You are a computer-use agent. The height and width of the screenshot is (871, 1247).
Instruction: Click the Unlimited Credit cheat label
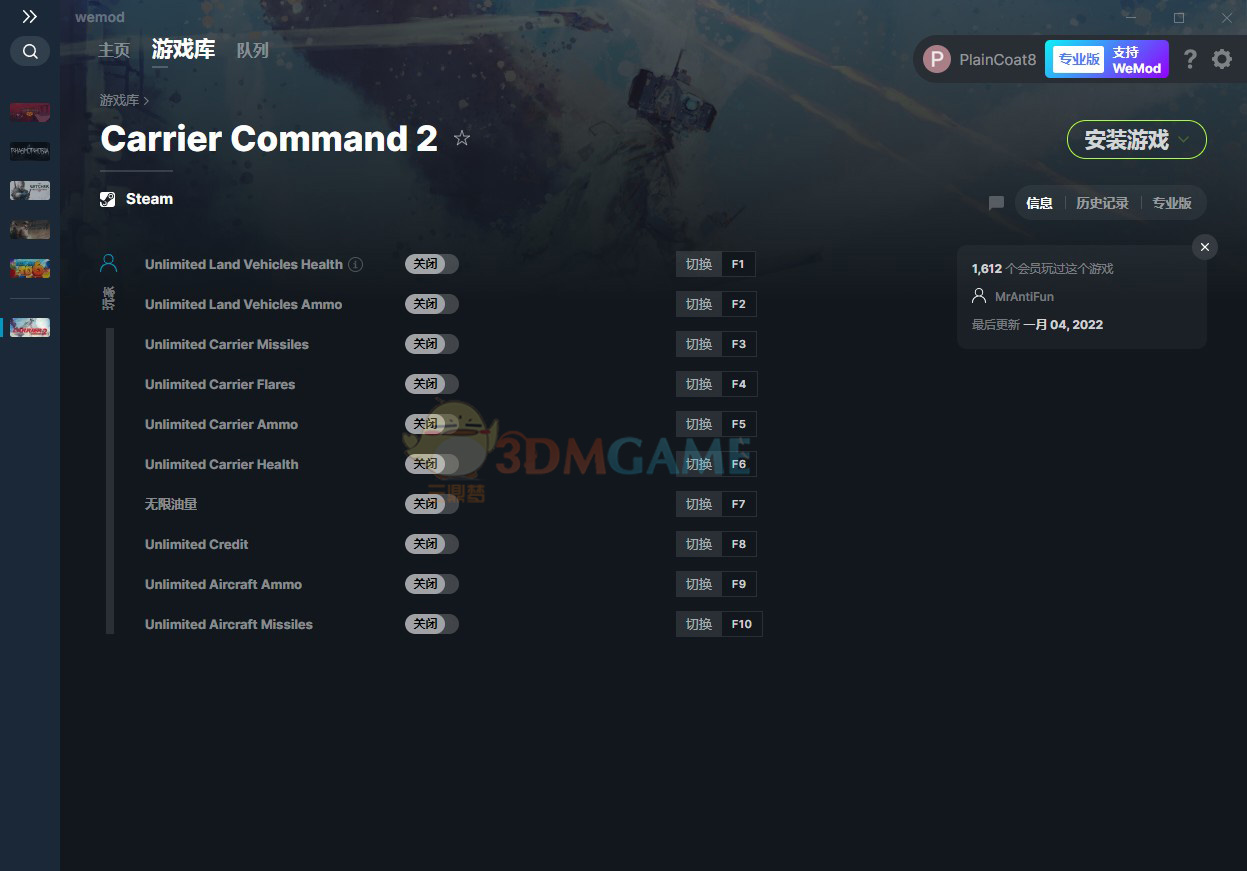[x=197, y=544]
